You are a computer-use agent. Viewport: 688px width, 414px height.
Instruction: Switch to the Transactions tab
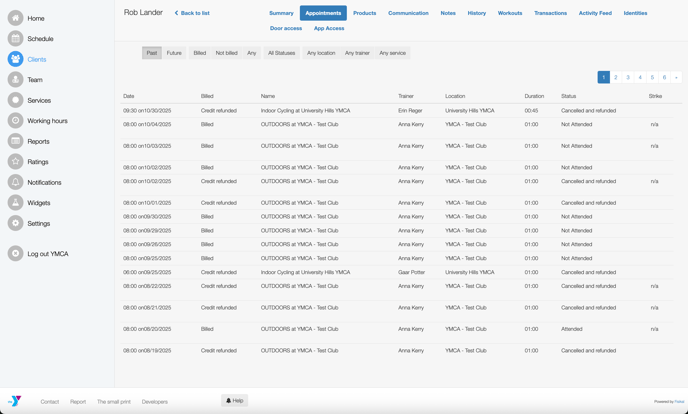click(550, 13)
